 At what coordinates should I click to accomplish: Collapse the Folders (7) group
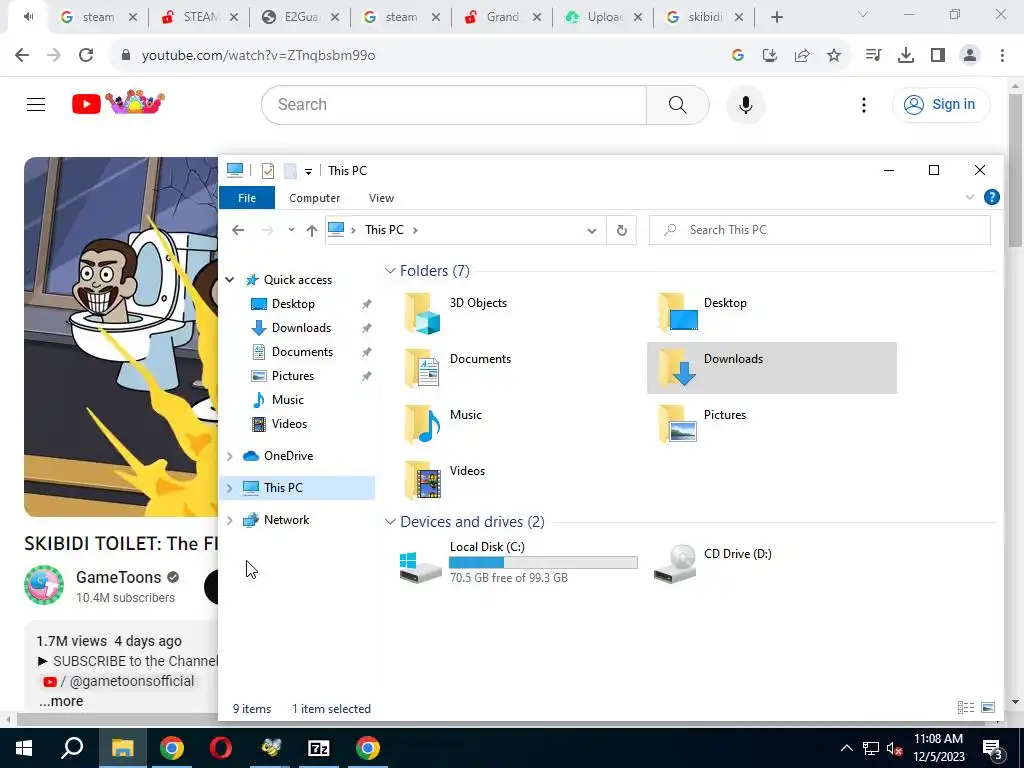tap(390, 270)
